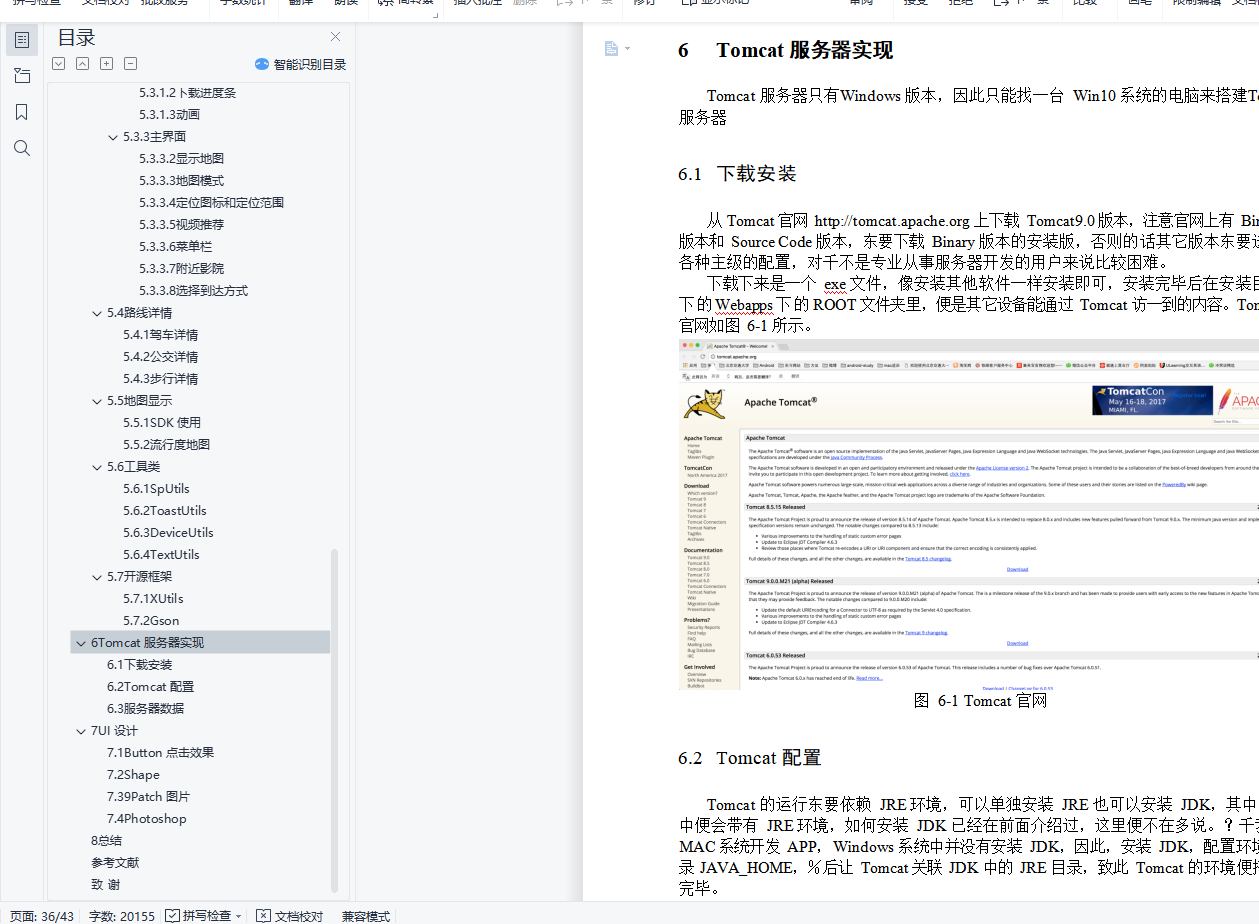Viewport: 1259px width, 924px height.
Task: Click the expand-all arrow in outline header
Action: [58, 64]
